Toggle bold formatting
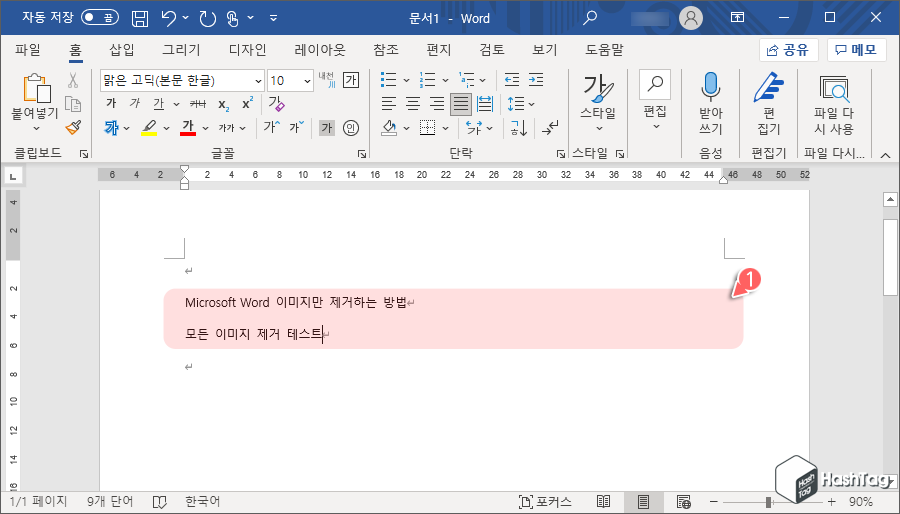The image size is (900, 514). (x=111, y=104)
